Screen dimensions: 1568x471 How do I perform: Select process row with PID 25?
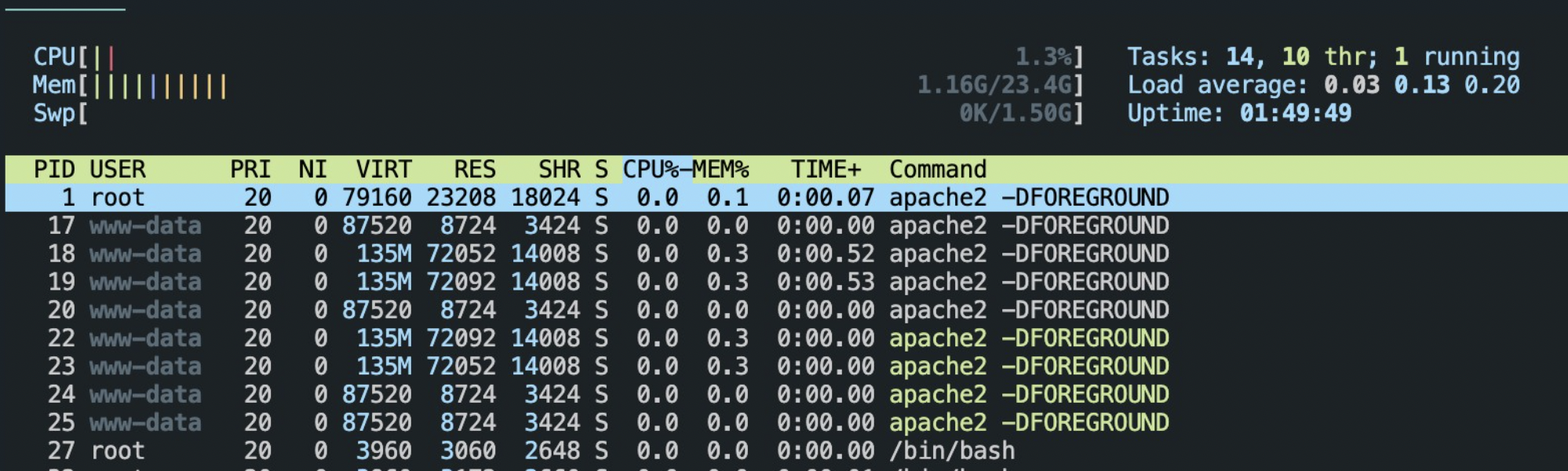(x=786, y=423)
